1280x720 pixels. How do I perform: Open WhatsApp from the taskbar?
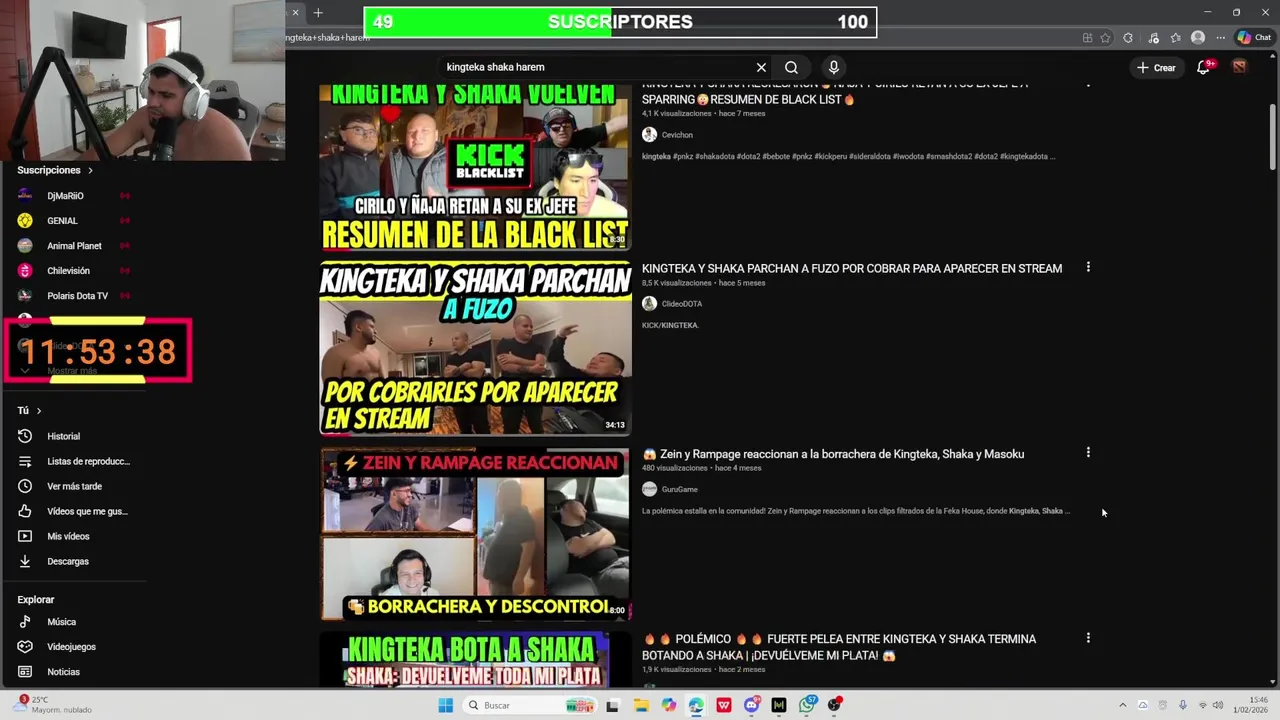point(807,705)
